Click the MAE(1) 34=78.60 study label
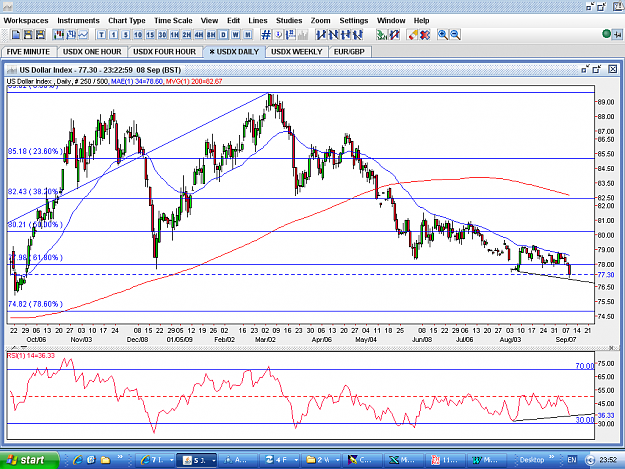 (137, 81)
